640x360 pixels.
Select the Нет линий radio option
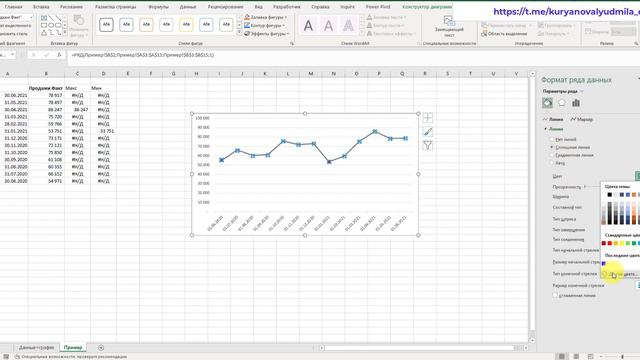(551, 139)
